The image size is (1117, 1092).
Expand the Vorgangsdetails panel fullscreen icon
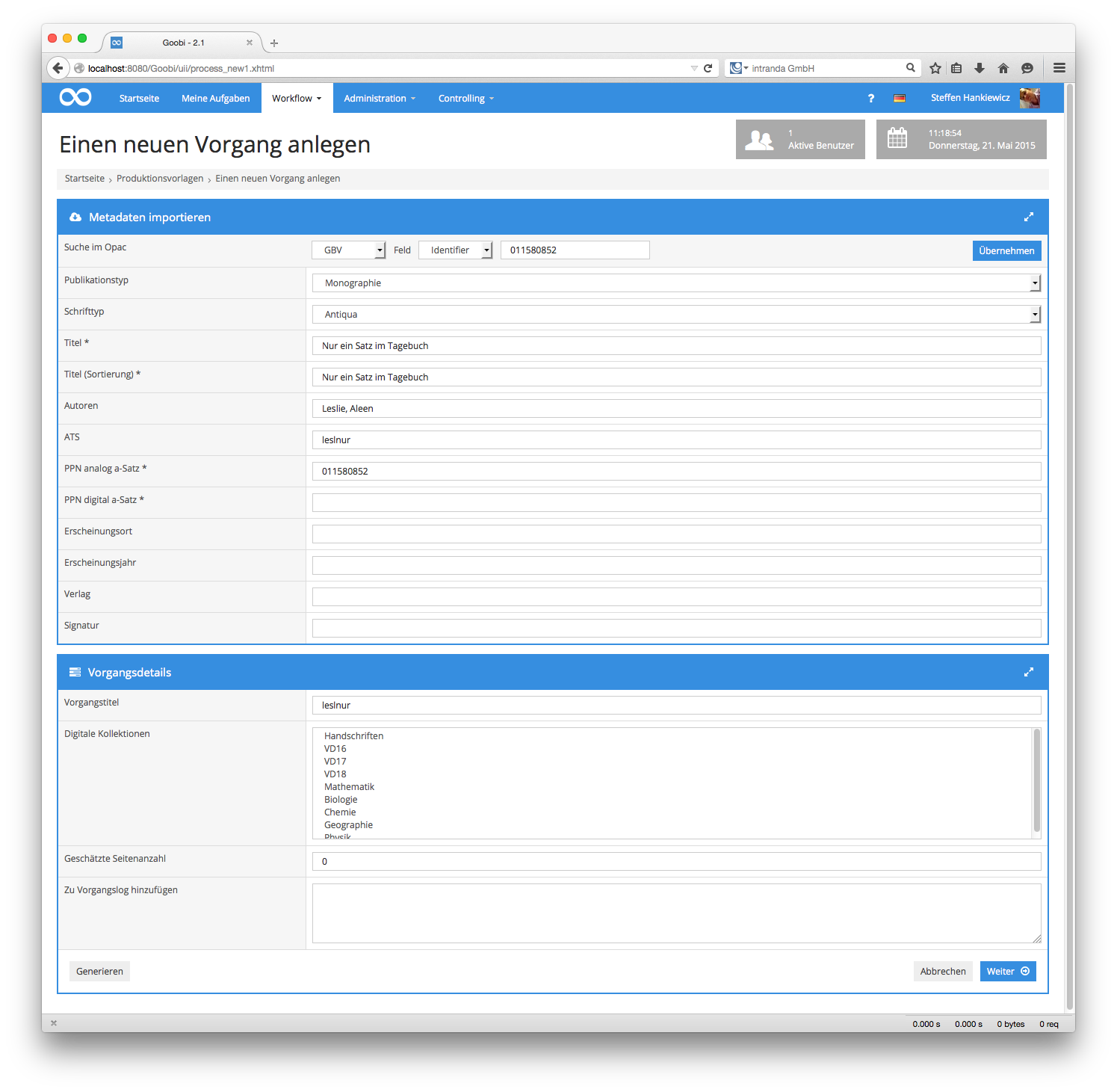click(x=1029, y=672)
